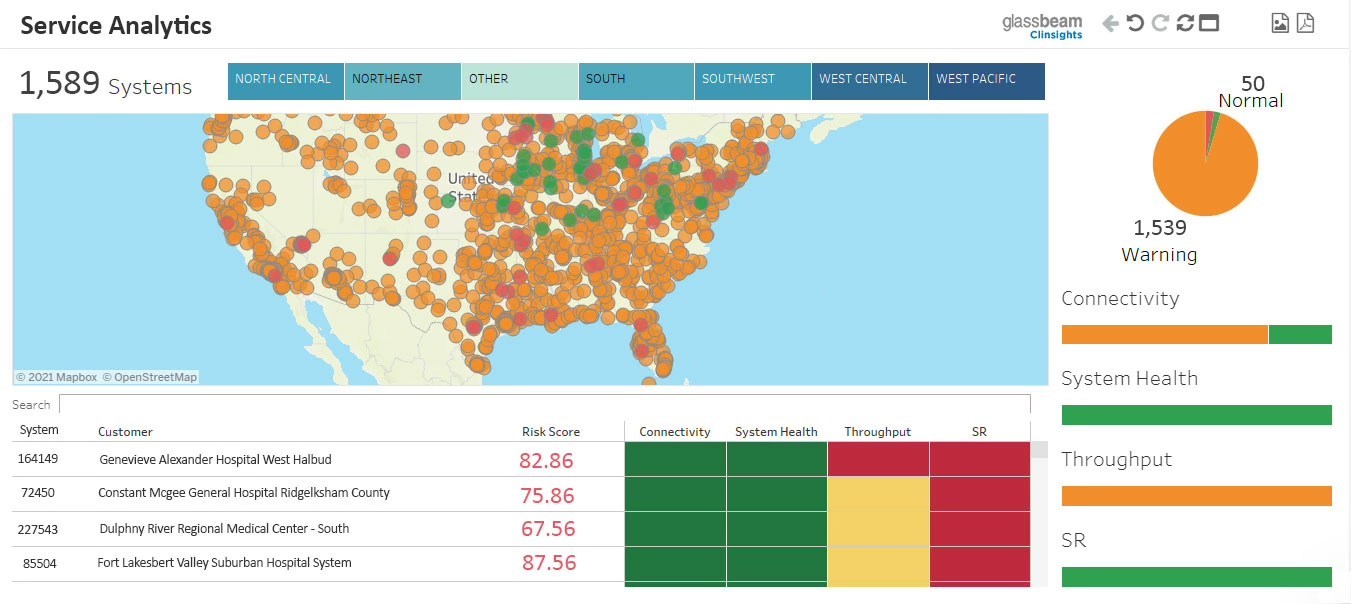The image size is (1351, 604).
Task: Click Dulphny River Regional Medical Center - South
Action: (x=223, y=529)
